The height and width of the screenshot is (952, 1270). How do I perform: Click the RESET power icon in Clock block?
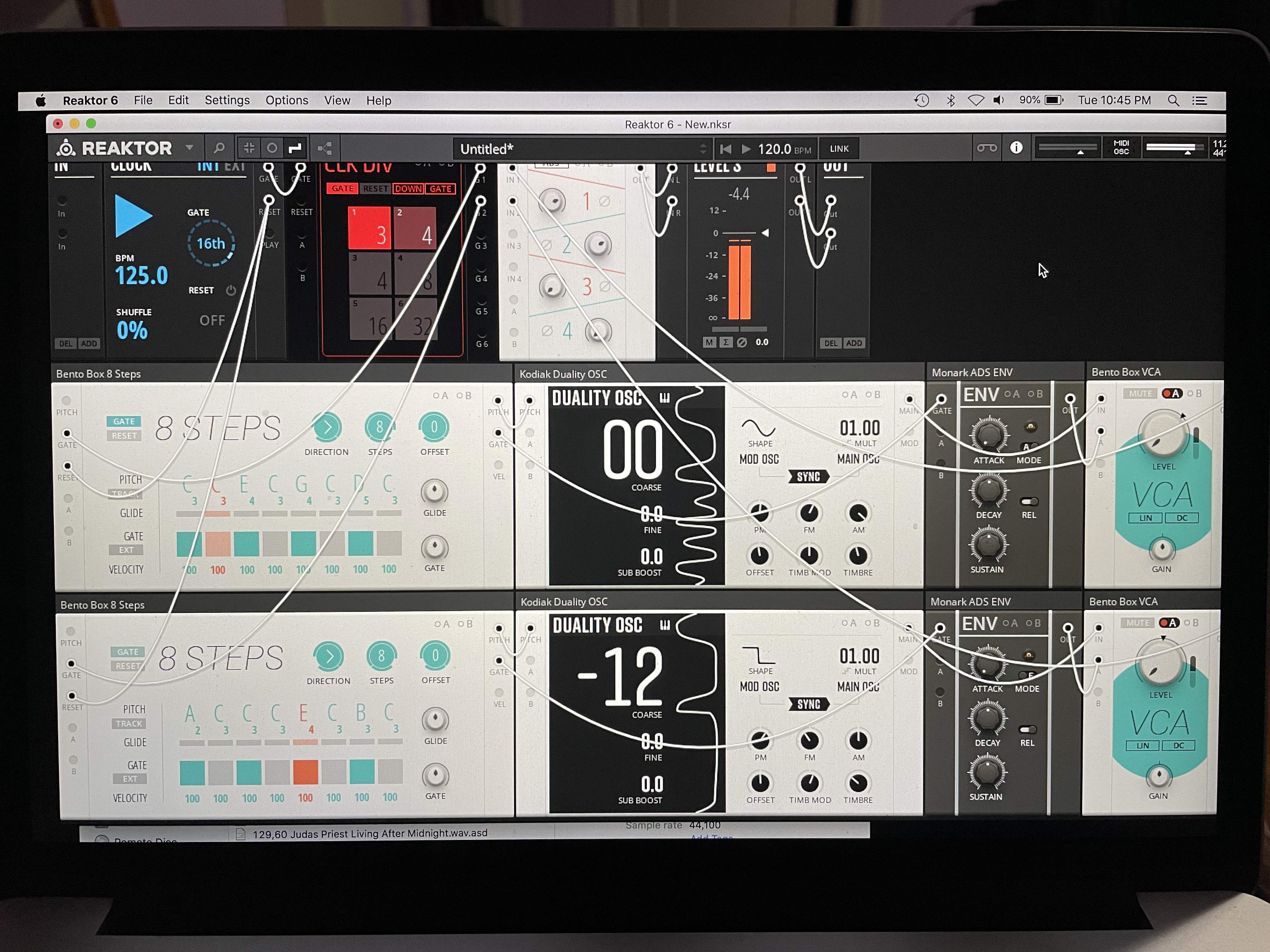tap(231, 290)
